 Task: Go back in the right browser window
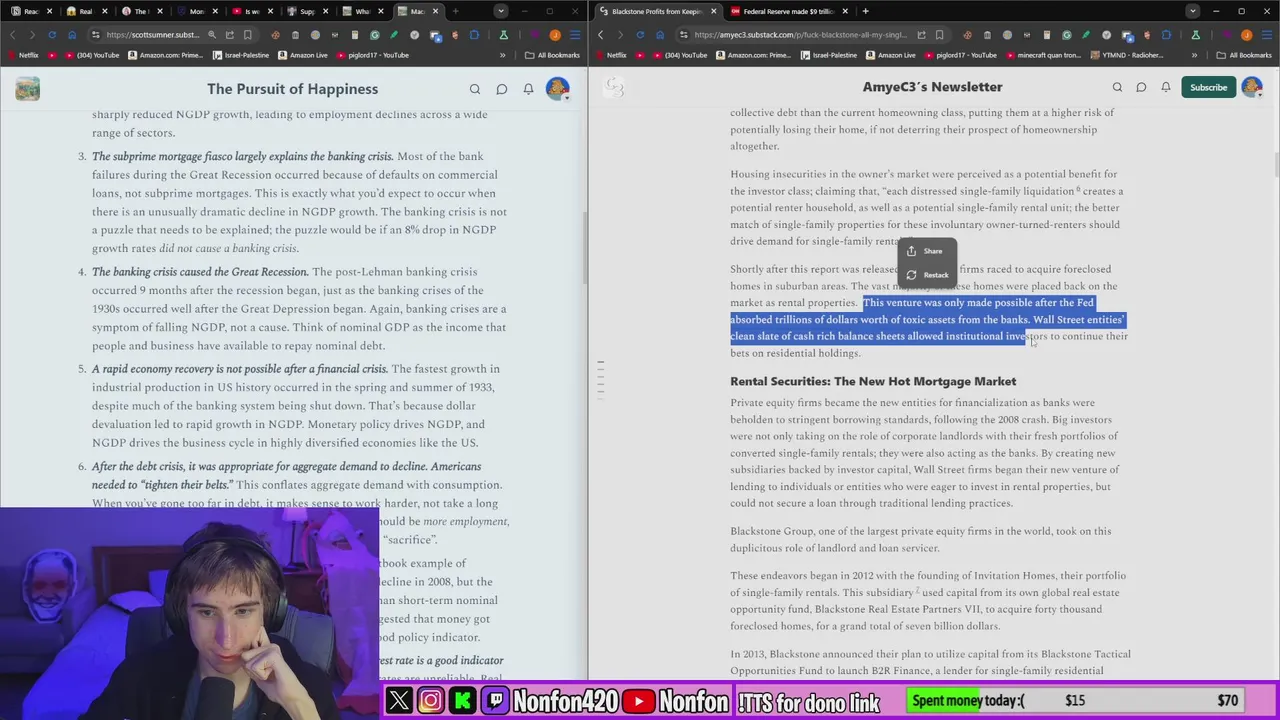[600, 35]
